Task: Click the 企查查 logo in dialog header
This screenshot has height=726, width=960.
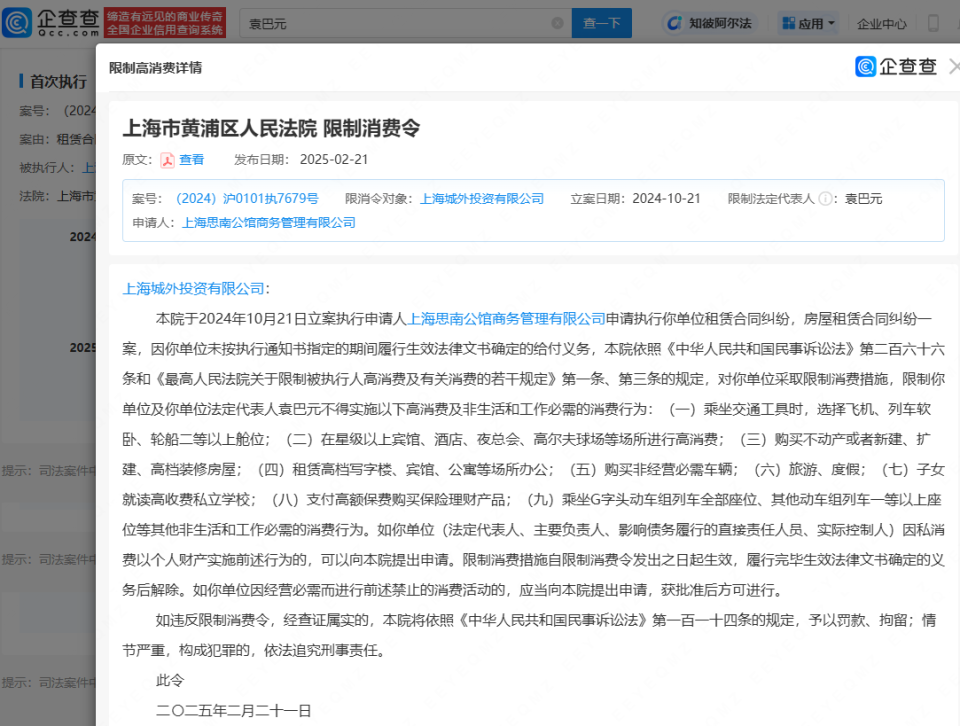Action: coord(896,66)
